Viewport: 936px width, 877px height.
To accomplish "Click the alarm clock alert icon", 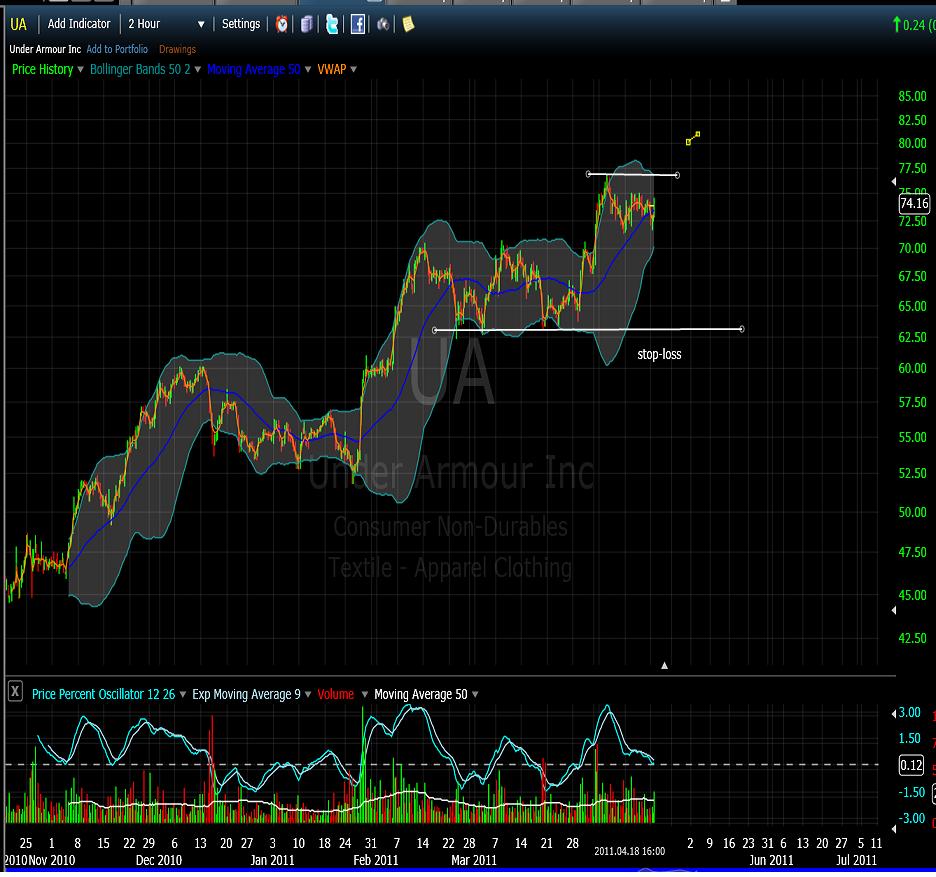I will click(x=282, y=24).
